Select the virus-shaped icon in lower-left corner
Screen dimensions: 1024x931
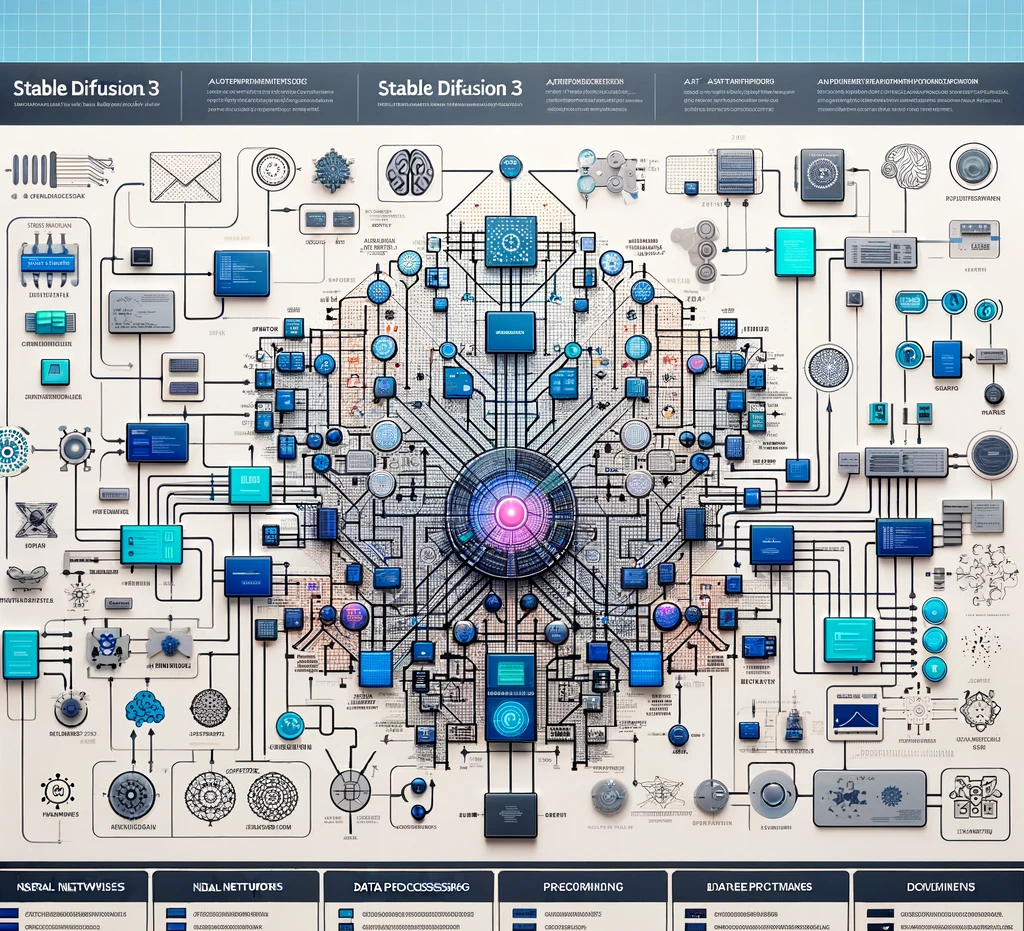tap(58, 792)
